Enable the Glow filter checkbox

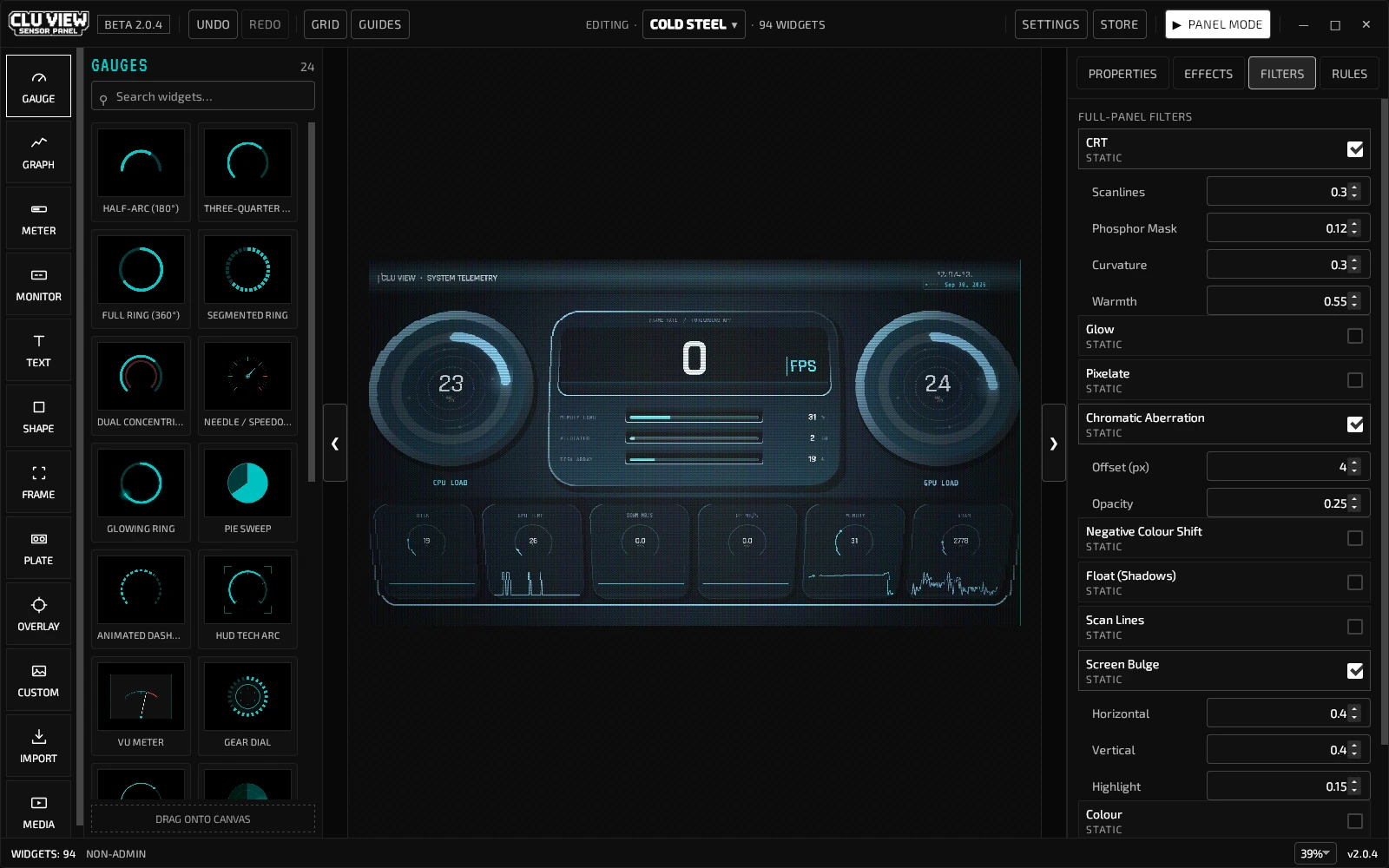(1354, 336)
